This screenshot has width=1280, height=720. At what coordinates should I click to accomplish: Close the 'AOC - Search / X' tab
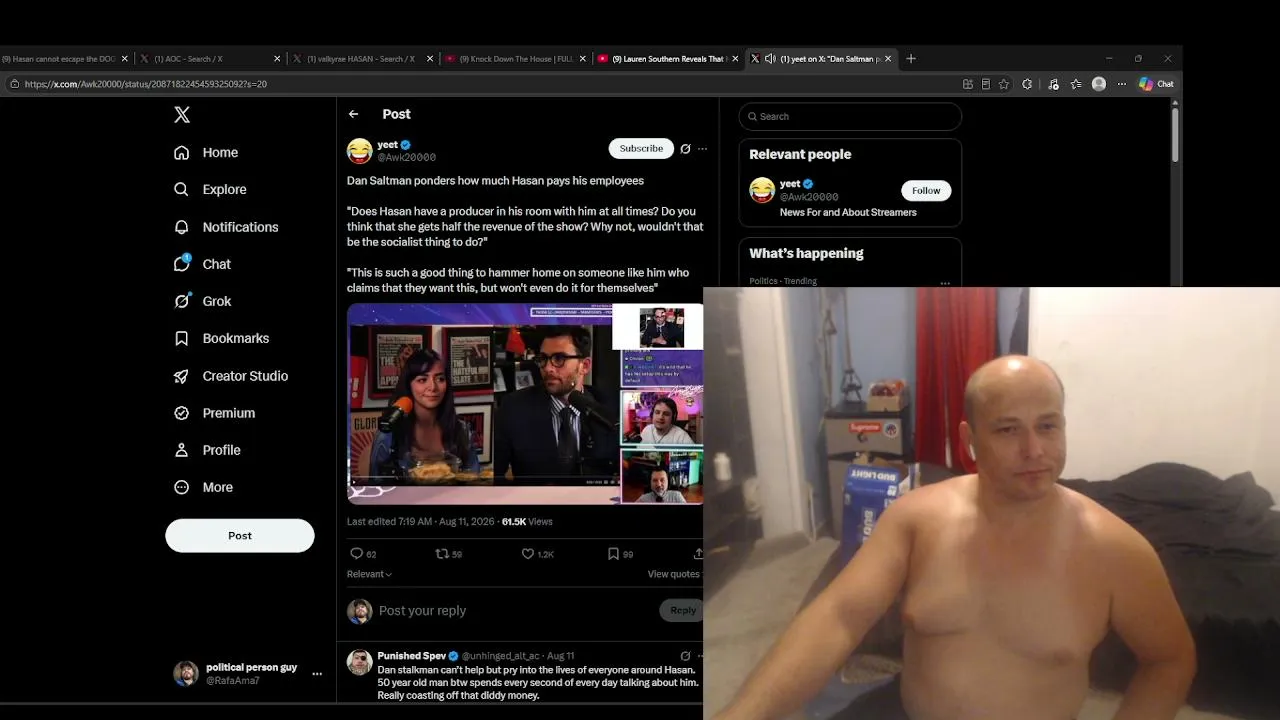click(277, 59)
